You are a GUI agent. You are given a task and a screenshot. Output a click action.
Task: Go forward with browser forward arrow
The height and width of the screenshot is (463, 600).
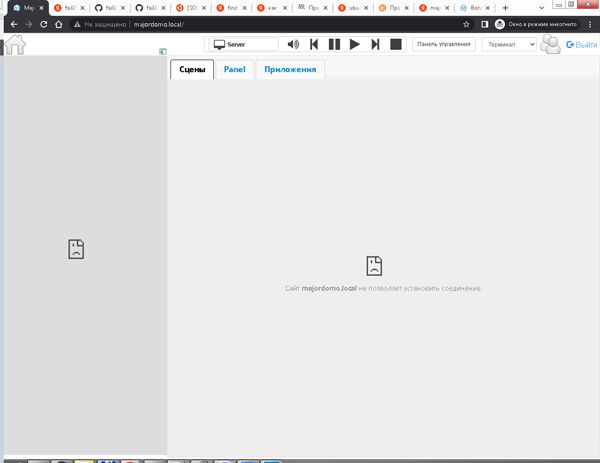[29, 24]
